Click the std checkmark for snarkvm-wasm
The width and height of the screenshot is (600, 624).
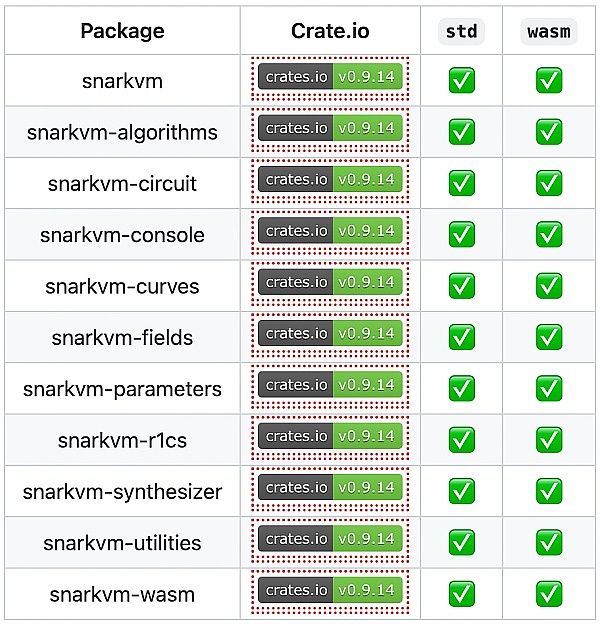click(461, 593)
